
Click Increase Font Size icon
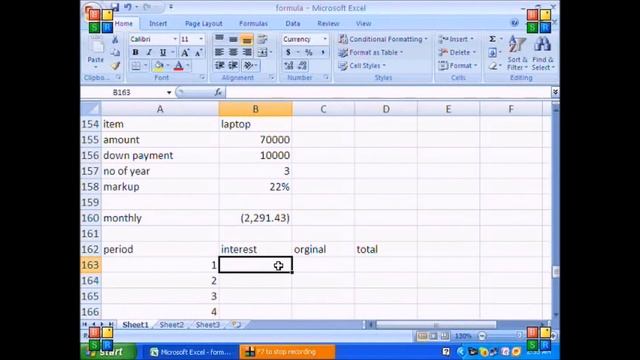(185, 53)
